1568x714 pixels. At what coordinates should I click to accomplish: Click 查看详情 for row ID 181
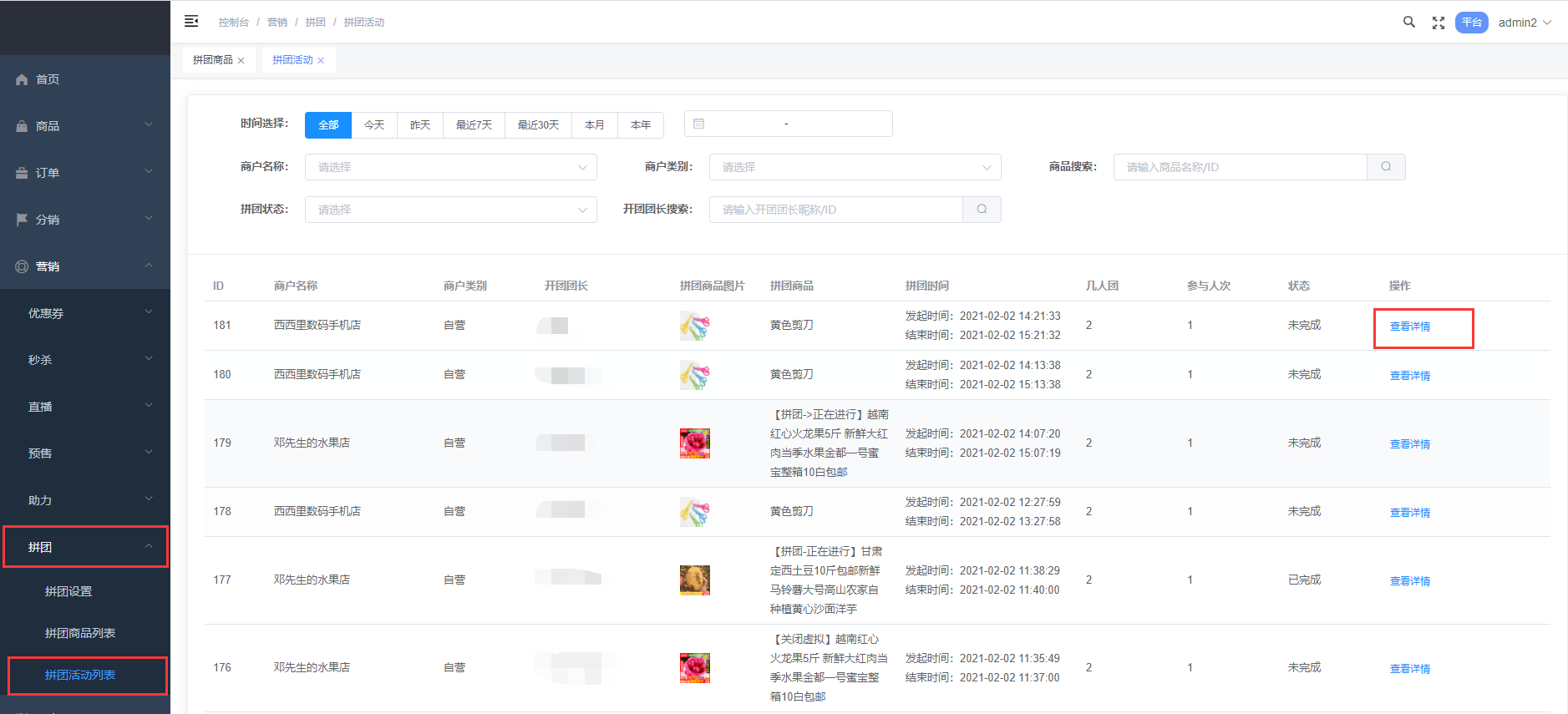tap(1409, 327)
